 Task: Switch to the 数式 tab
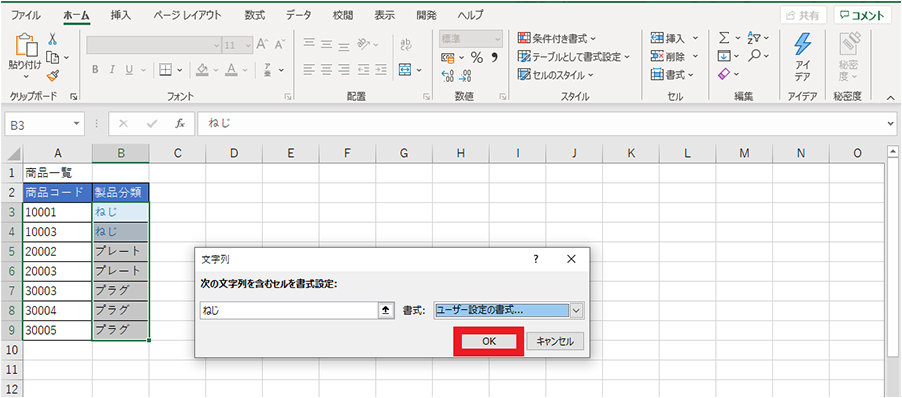(x=254, y=16)
